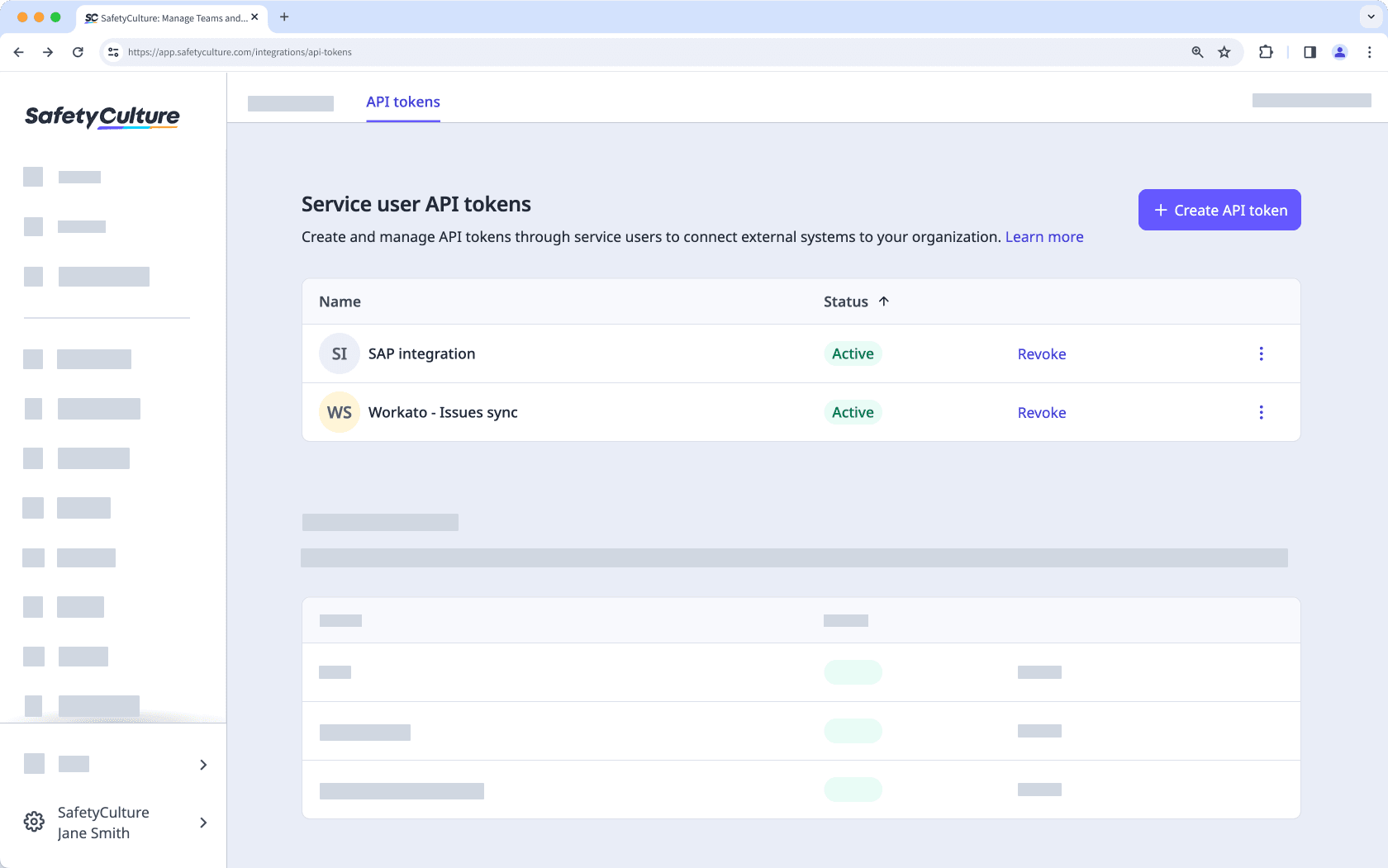1388x868 pixels.
Task: Click the SafetyCulture browser tab
Action: point(169,17)
